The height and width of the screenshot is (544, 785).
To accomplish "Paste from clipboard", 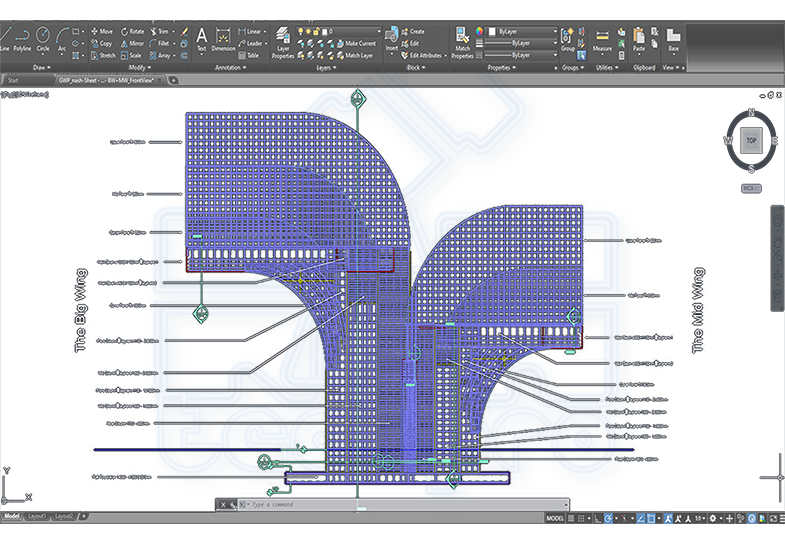I will [639, 40].
